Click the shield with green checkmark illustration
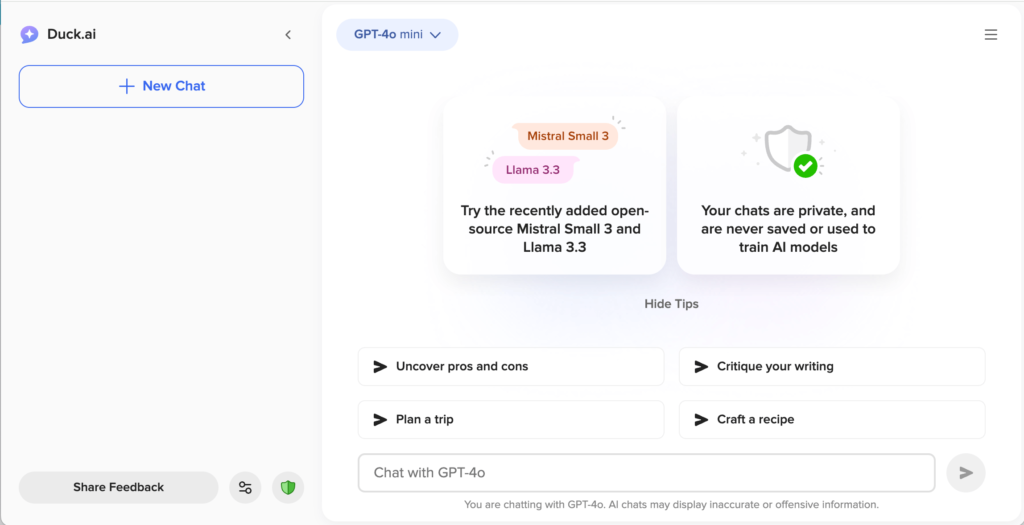The height and width of the screenshot is (525, 1024). pyautogui.click(x=789, y=151)
